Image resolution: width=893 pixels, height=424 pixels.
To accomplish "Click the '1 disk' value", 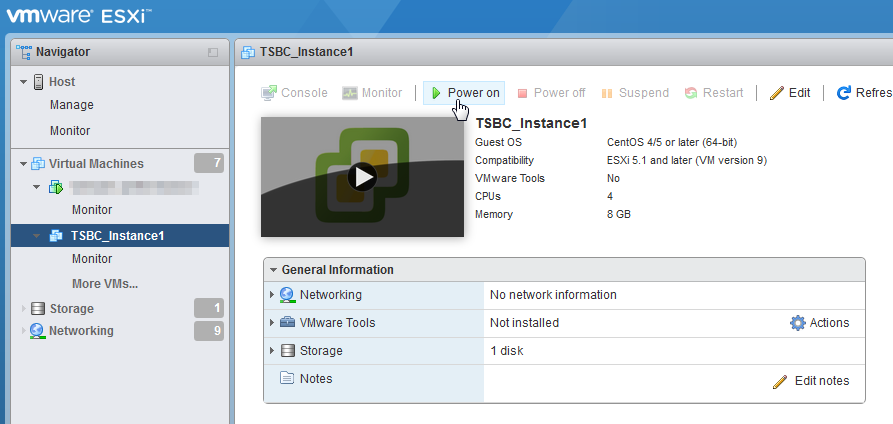I will click(506, 350).
